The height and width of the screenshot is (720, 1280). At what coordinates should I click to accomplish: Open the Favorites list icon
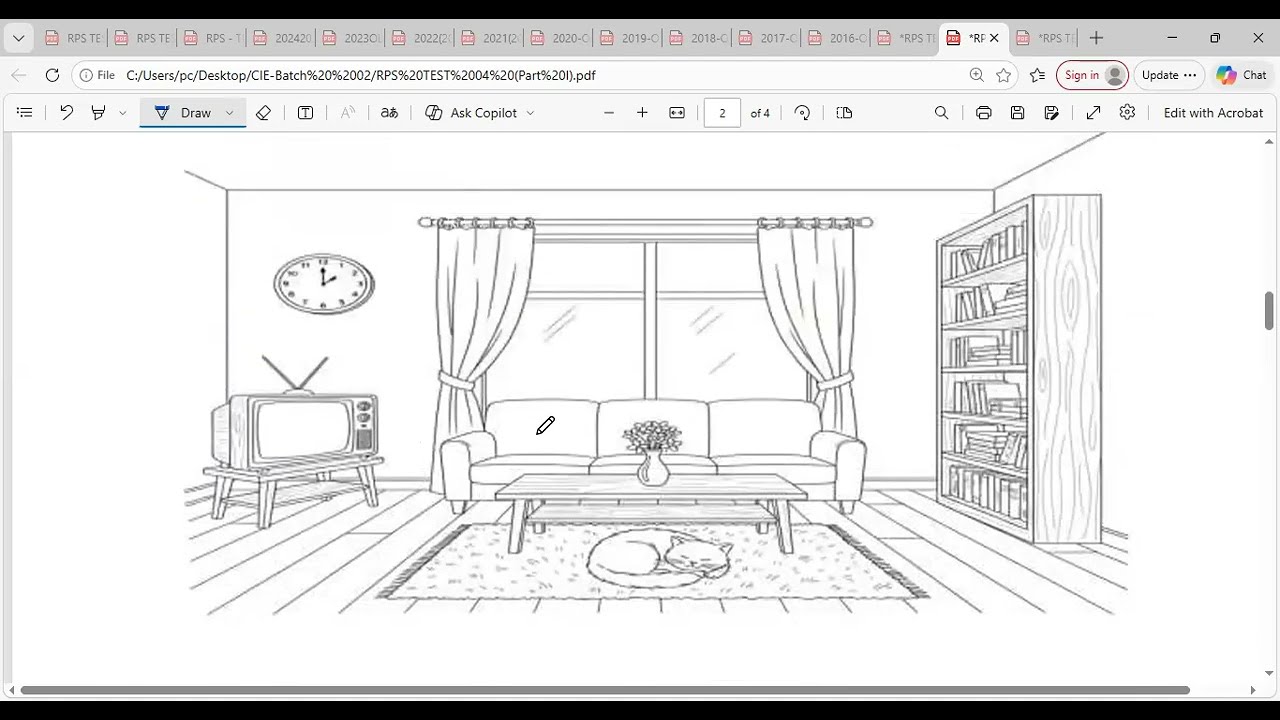coord(1037,75)
